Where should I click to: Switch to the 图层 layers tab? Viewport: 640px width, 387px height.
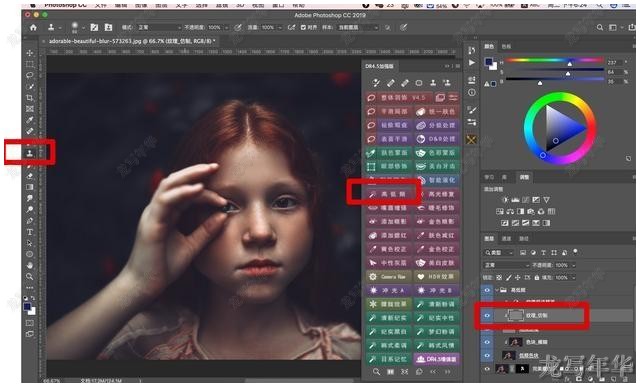click(x=489, y=239)
